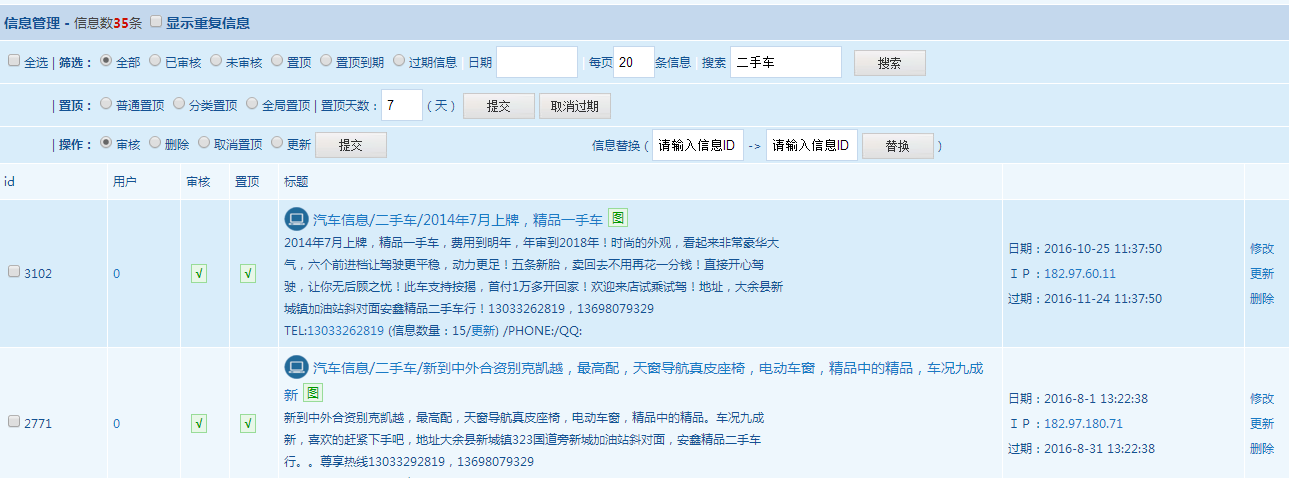Click into the 日期 date input field
This screenshot has height=478, width=1289.
tap(537, 62)
